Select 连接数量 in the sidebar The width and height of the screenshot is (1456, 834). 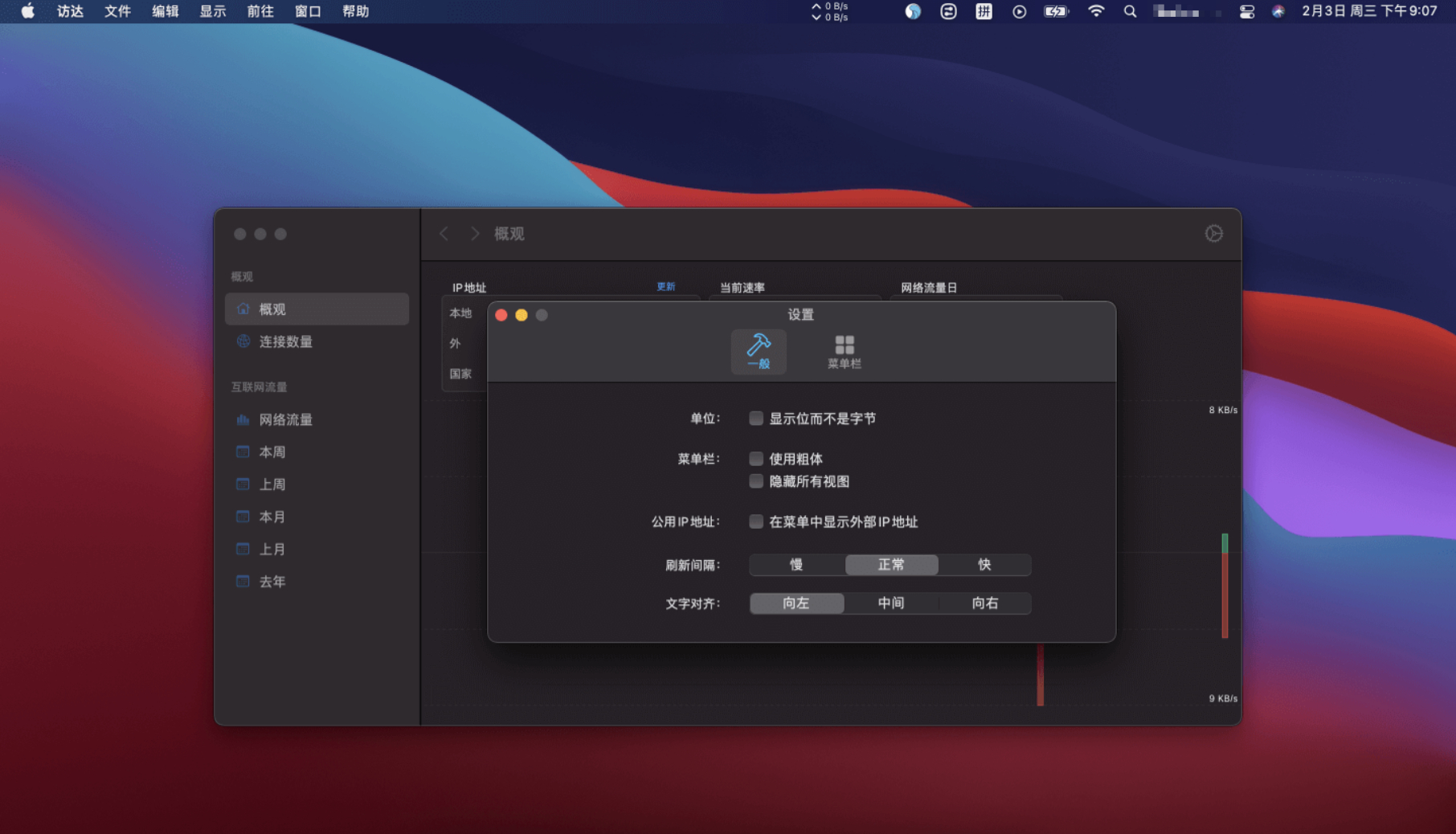point(285,341)
